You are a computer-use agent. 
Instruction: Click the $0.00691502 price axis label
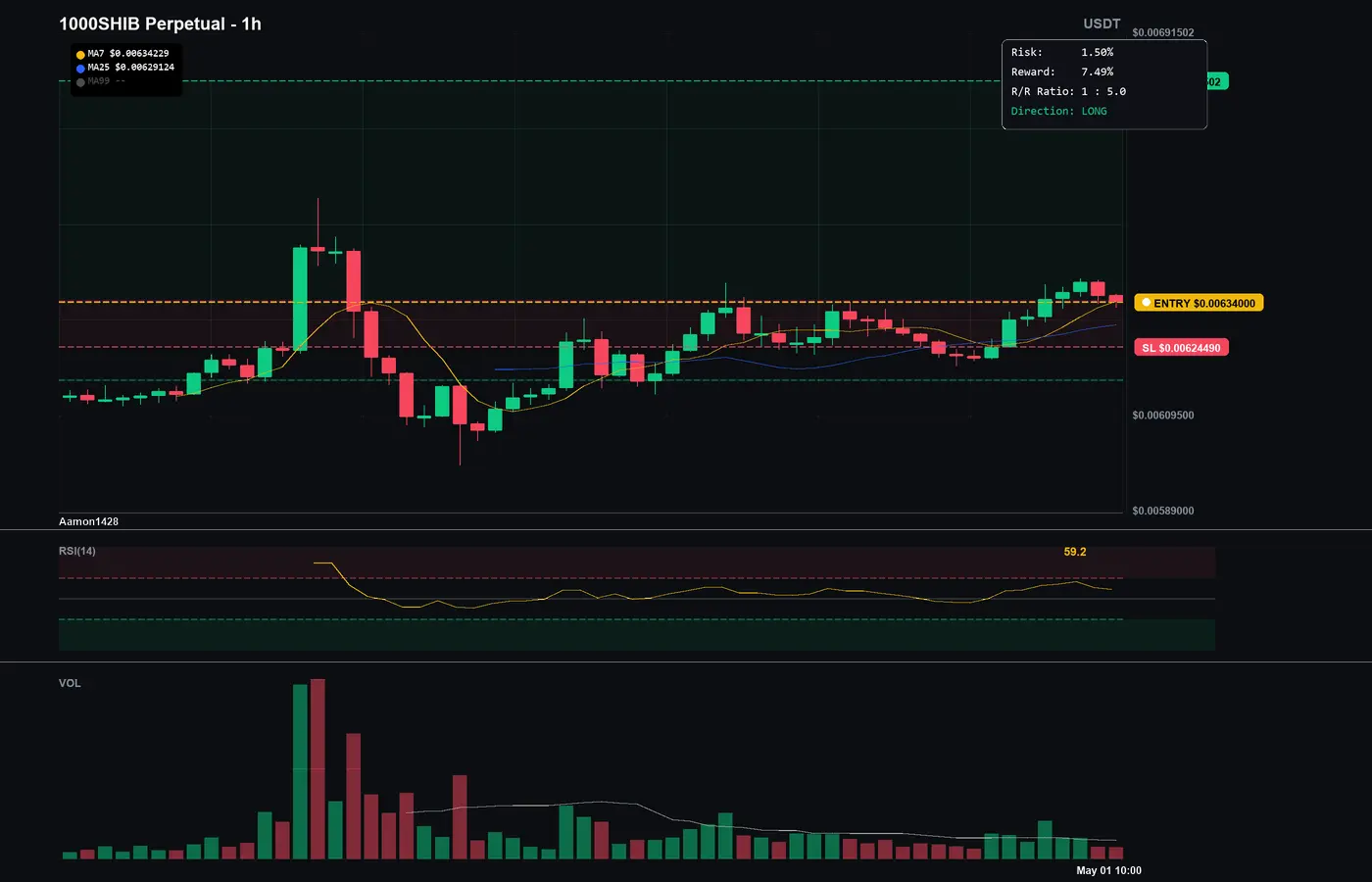click(x=1163, y=32)
